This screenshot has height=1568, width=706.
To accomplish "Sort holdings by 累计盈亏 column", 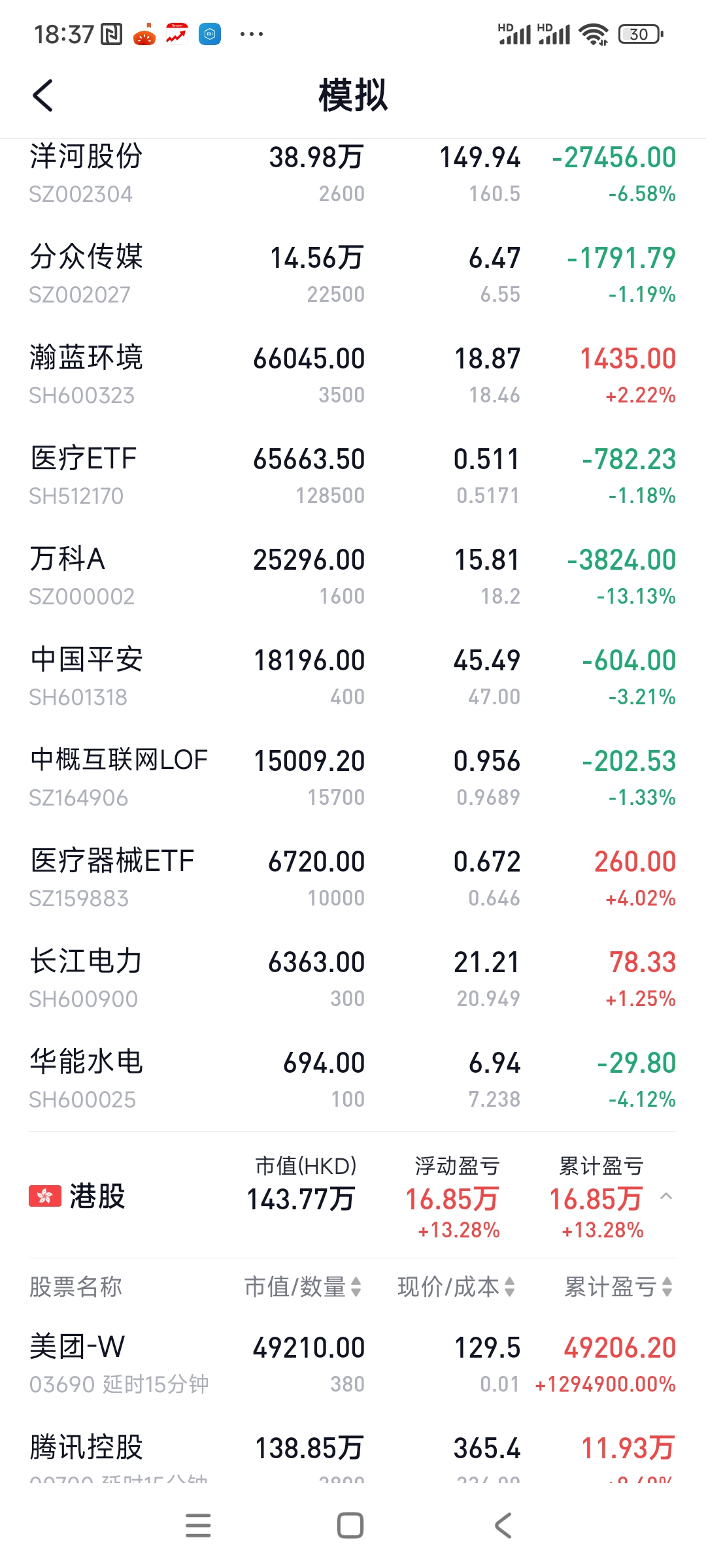I will point(618,1287).
